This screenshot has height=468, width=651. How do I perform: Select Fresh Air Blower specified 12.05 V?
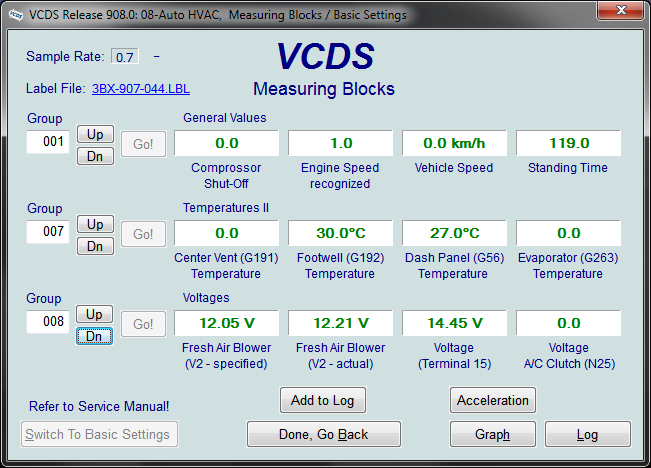tap(226, 323)
